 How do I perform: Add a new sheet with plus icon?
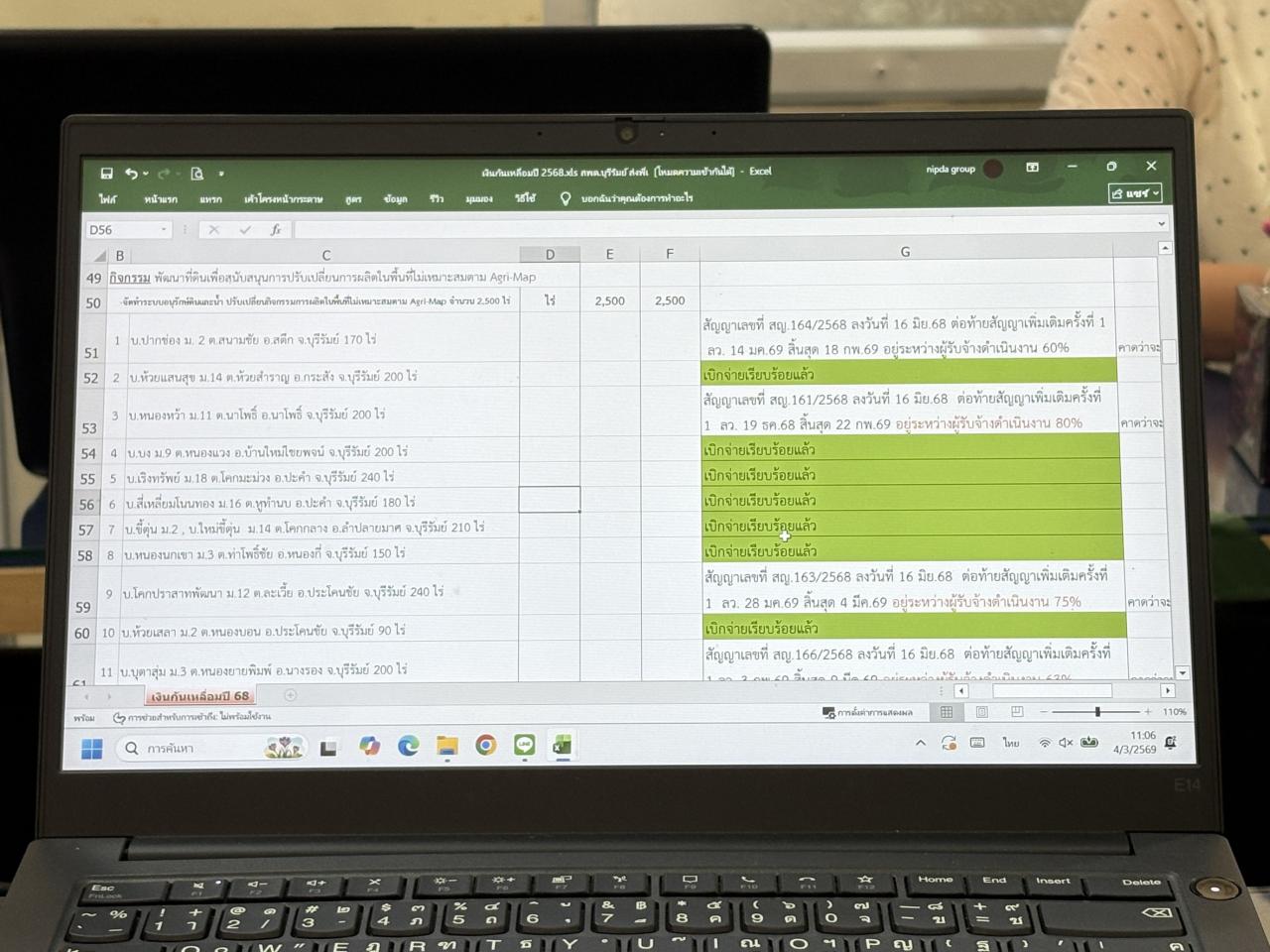(291, 696)
